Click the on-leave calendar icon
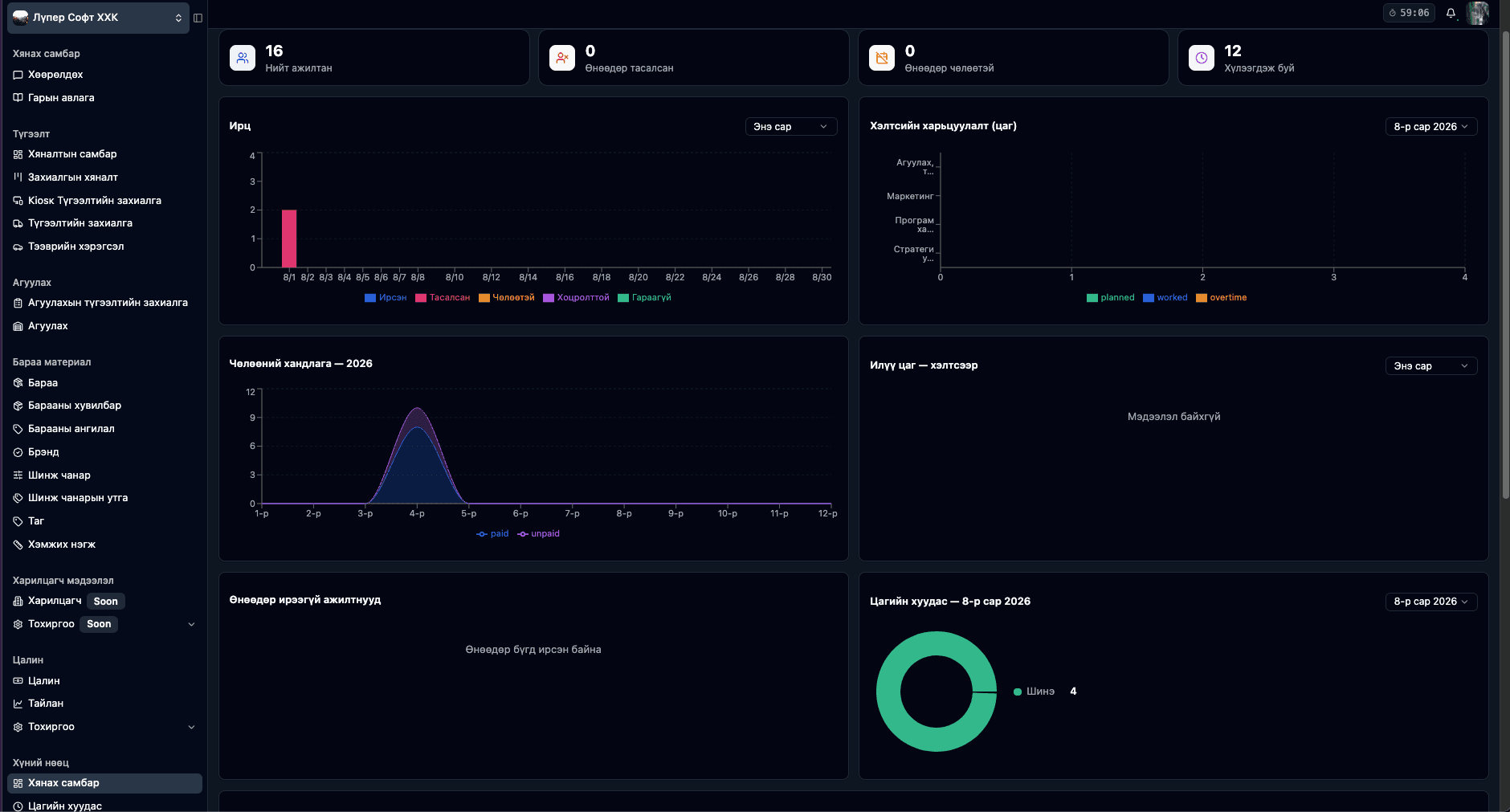 click(882, 58)
